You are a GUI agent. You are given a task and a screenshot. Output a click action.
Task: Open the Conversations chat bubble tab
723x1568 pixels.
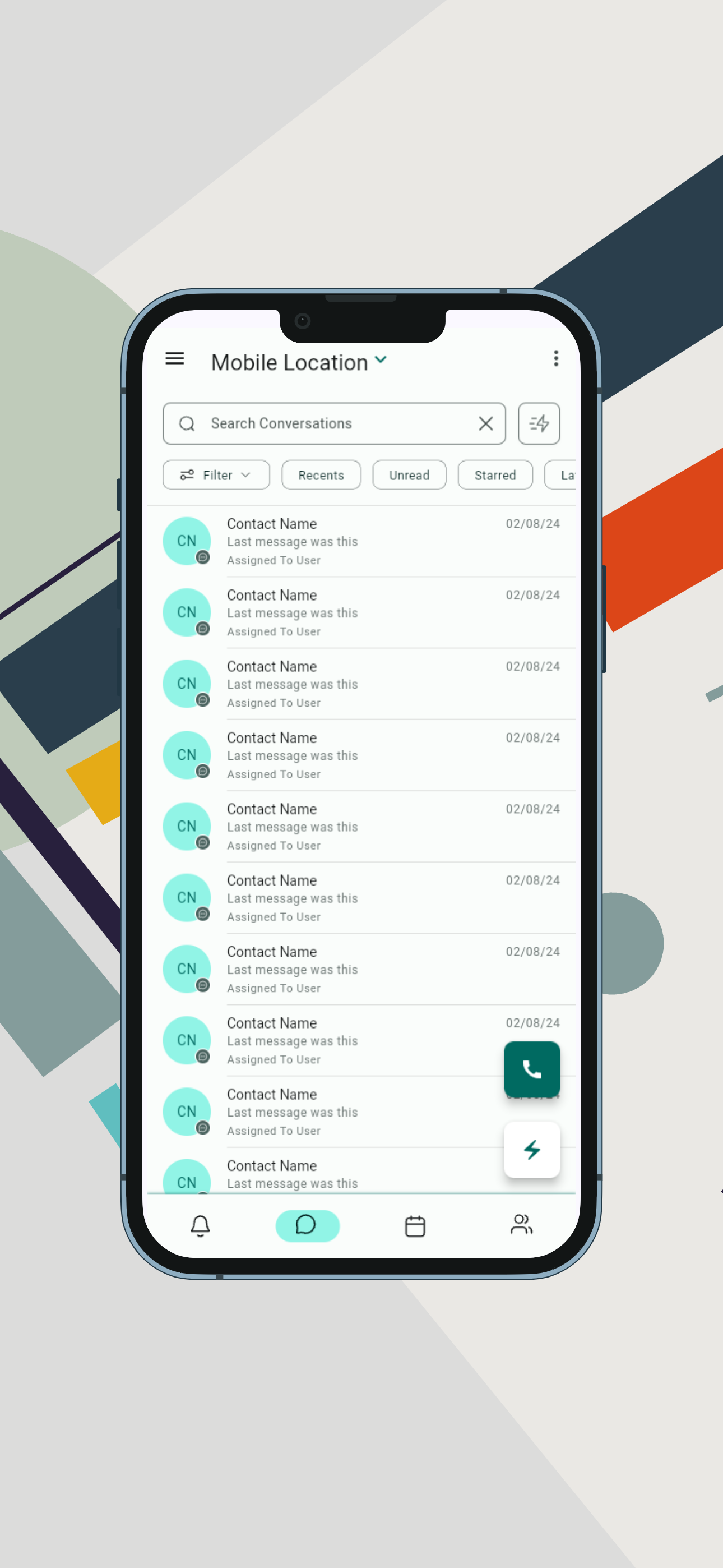point(307,1225)
